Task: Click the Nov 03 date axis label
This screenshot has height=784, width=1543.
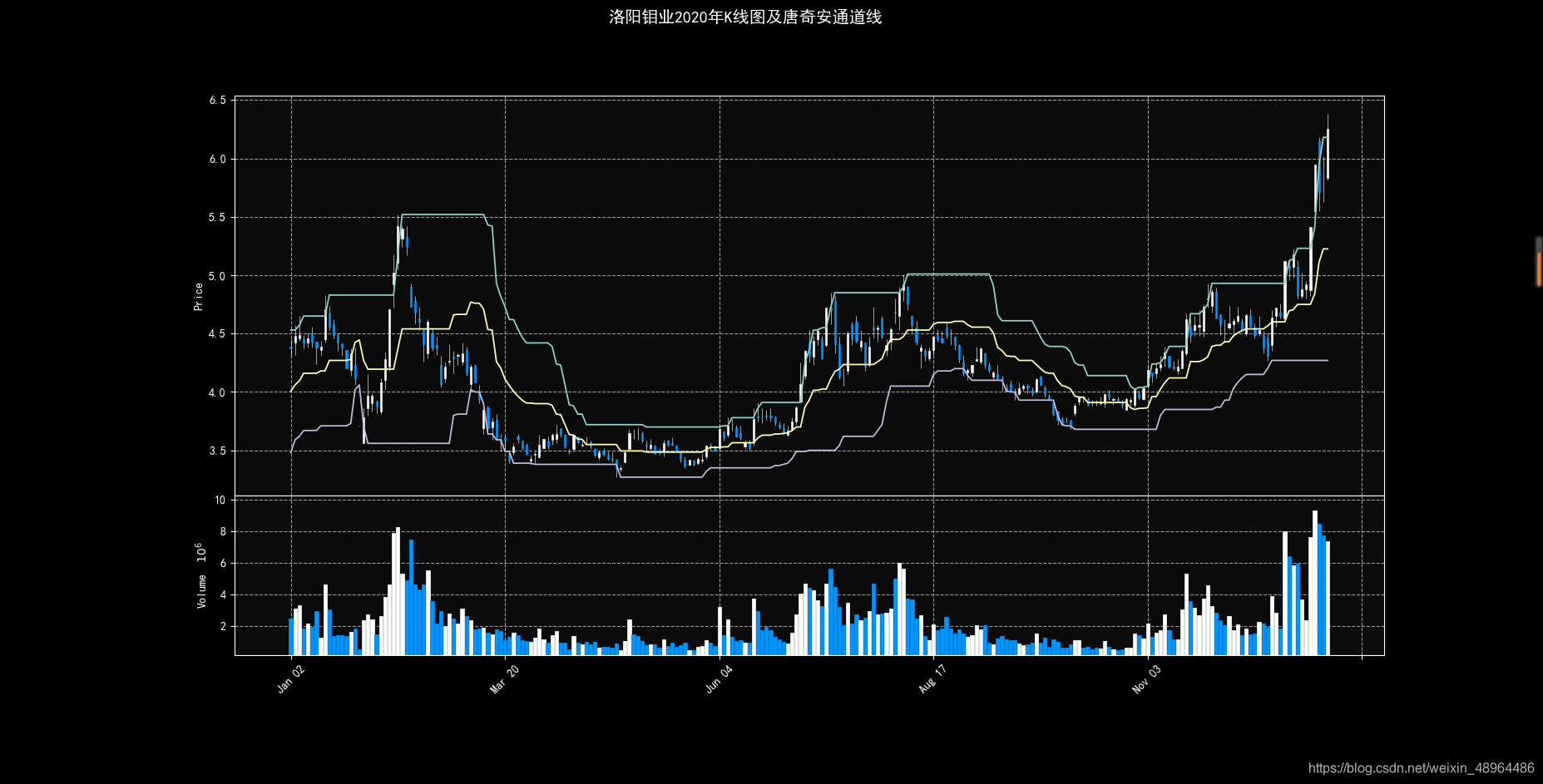Action: point(1146,678)
